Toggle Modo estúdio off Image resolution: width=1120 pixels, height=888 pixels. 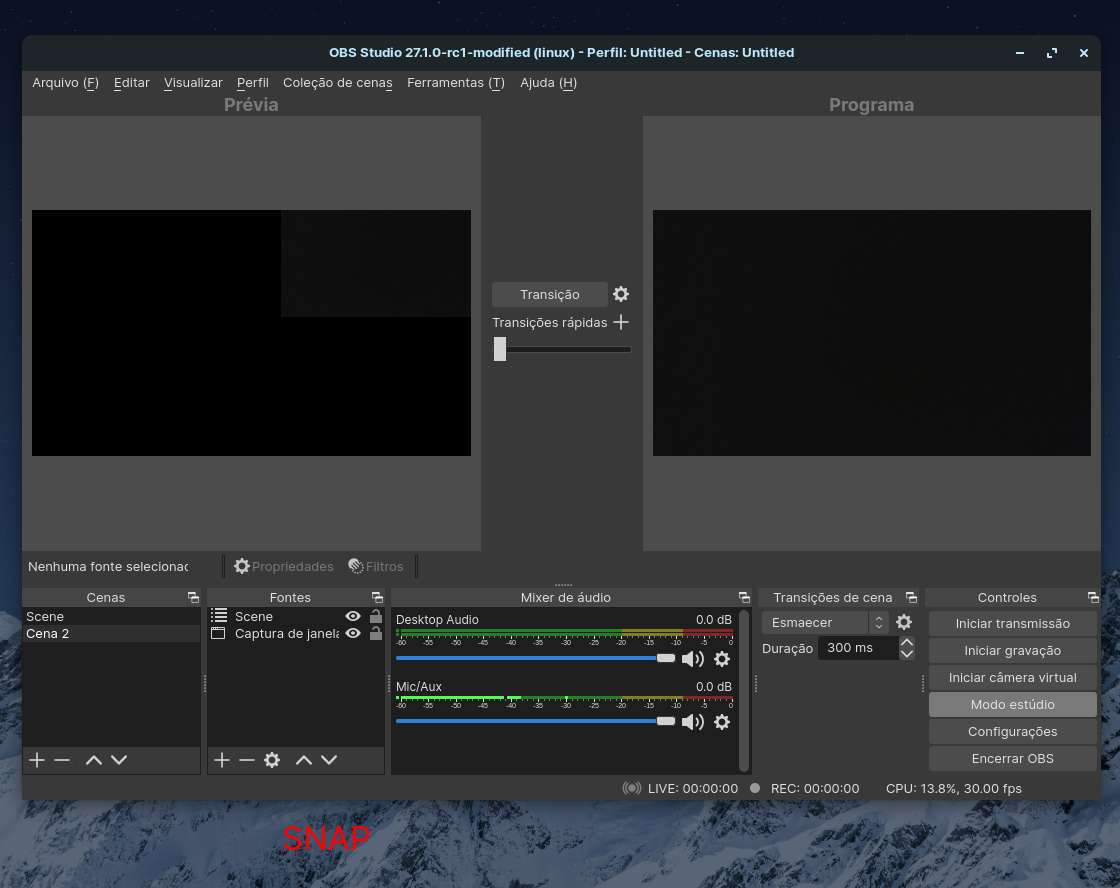click(x=1012, y=704)
